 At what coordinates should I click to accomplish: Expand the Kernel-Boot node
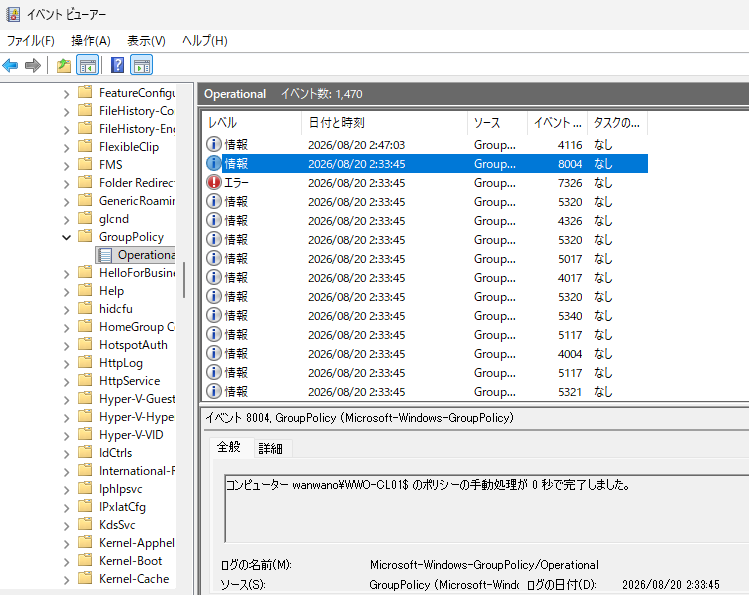coord(66,562)
